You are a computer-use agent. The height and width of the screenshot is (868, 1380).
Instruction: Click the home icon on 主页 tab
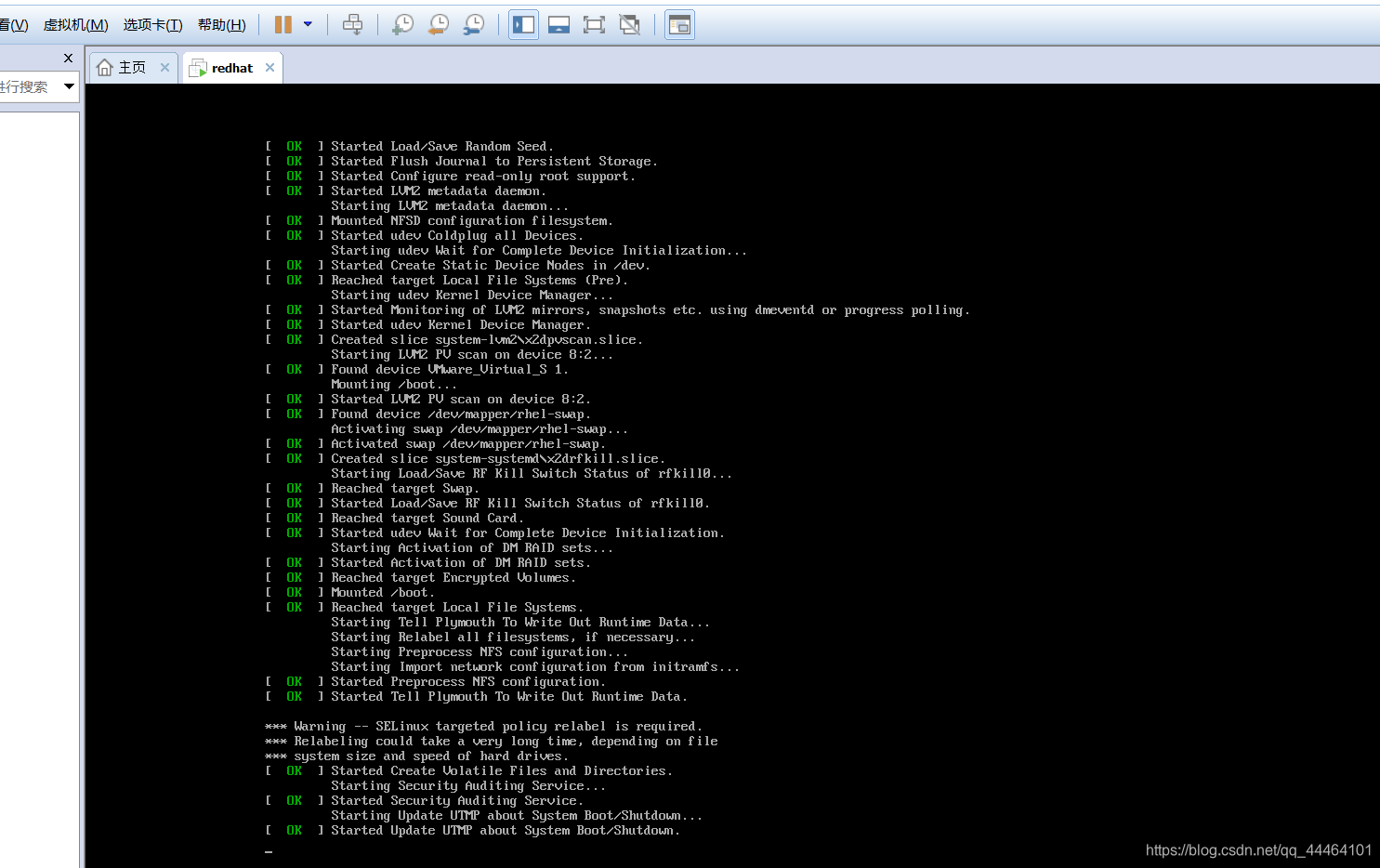[105, 68]
